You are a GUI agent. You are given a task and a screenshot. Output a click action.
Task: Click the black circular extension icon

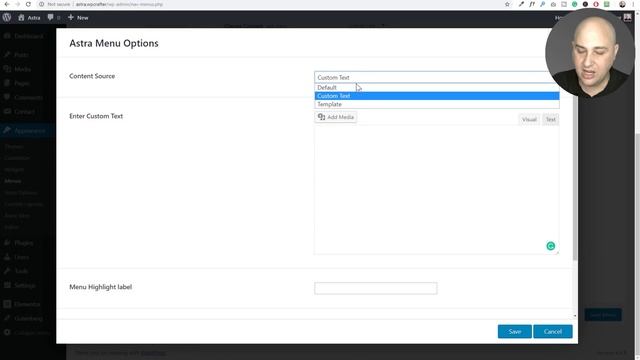point(585,4)
